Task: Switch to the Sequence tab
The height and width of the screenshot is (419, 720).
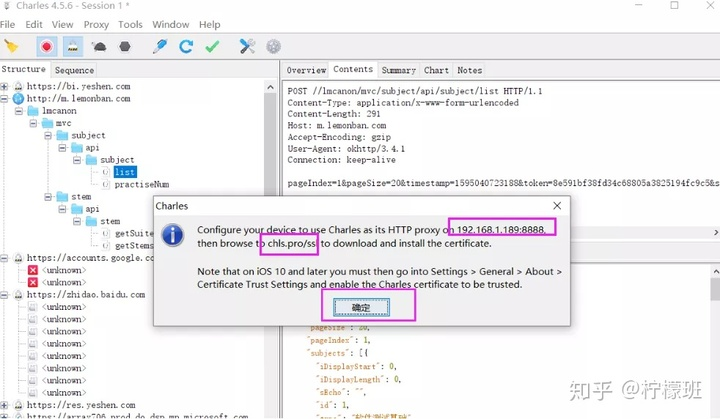Action: point(74,70)
